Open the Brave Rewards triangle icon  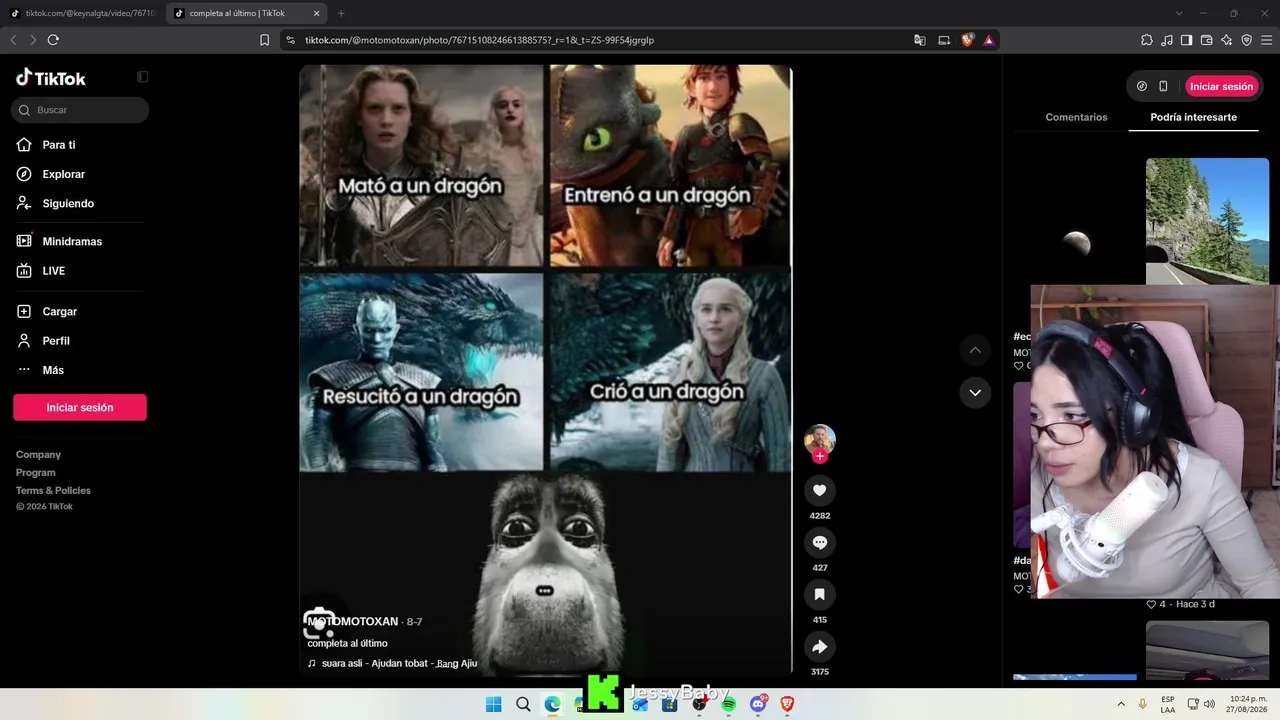989,40
